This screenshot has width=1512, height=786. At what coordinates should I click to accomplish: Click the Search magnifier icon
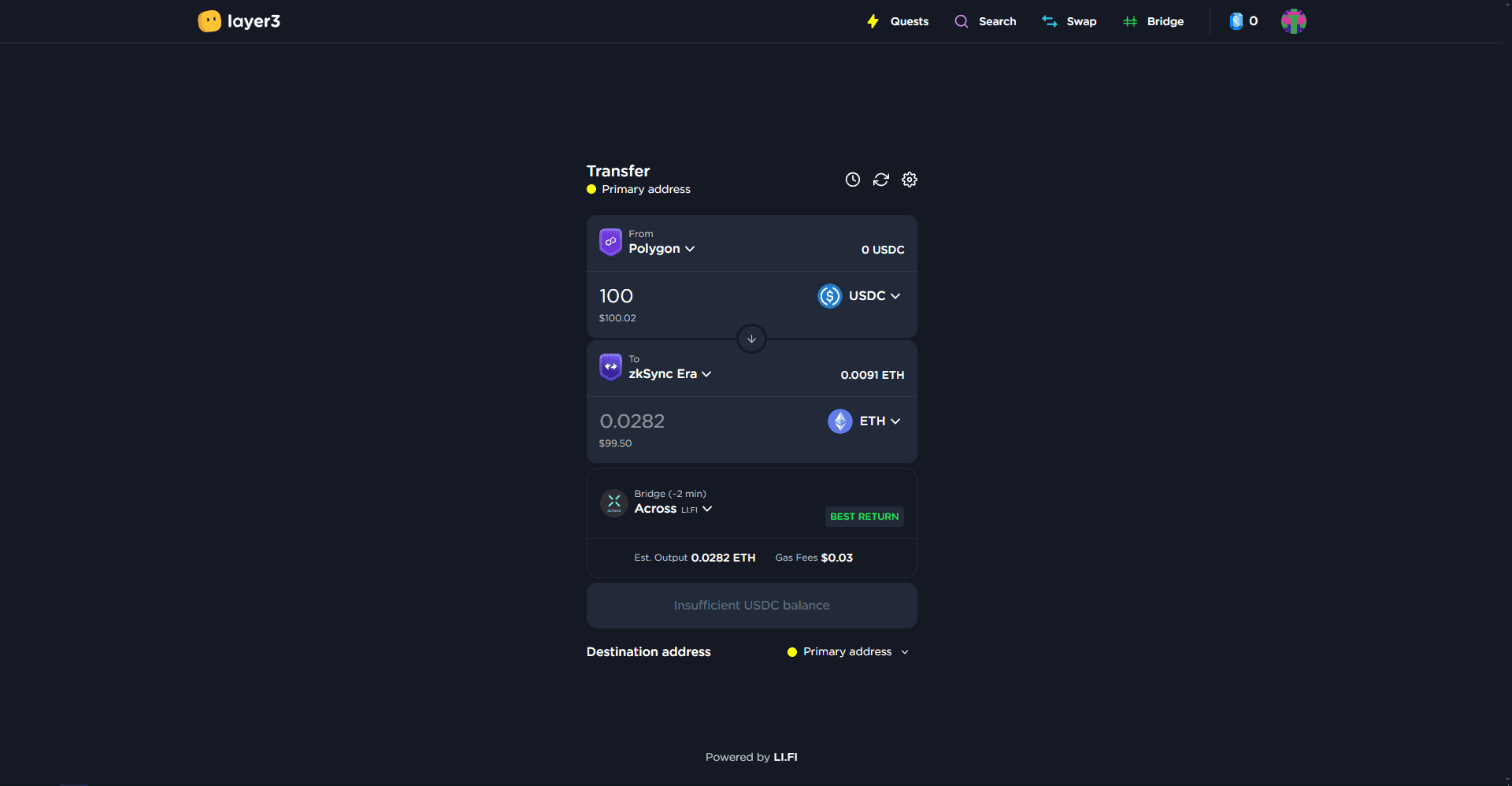(x=962, y=21)
